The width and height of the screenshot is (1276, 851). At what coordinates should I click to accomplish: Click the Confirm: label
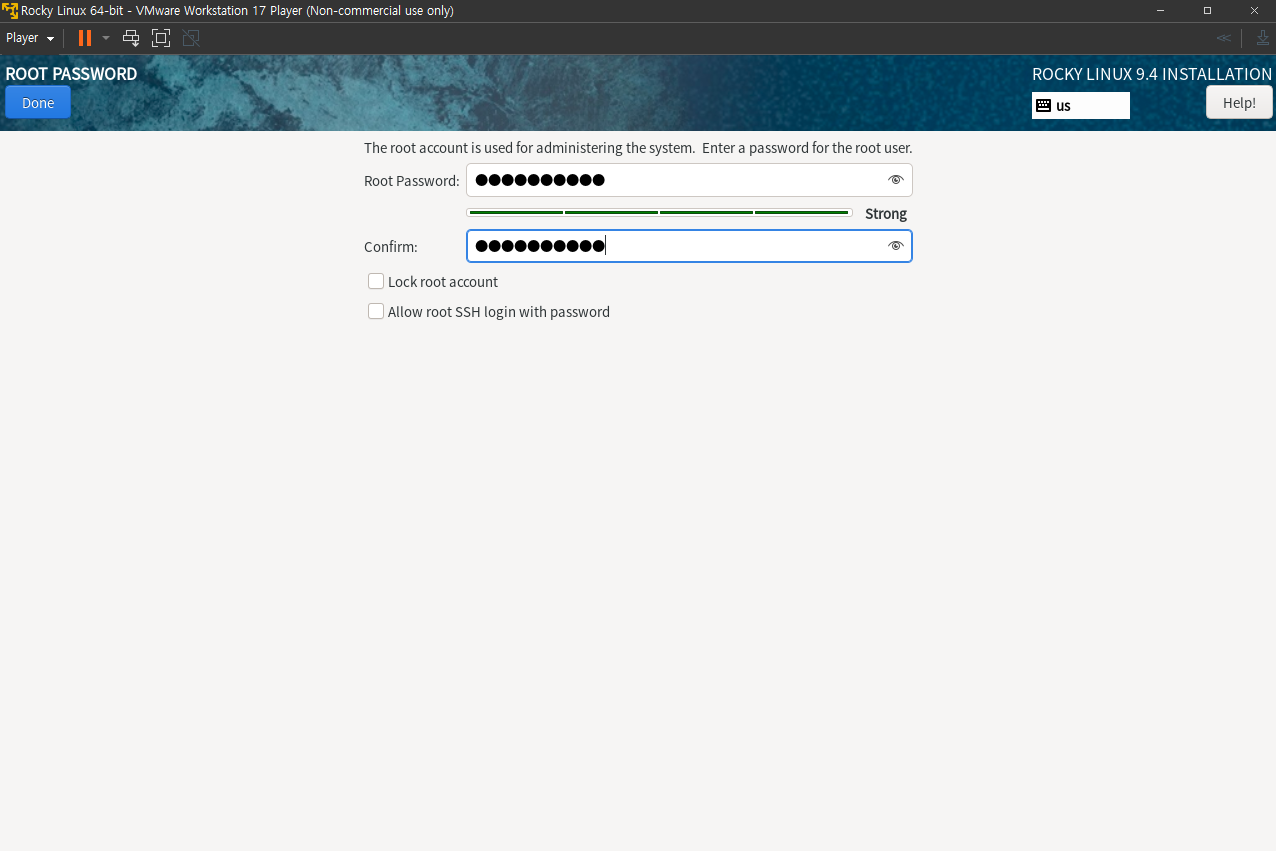391,247
